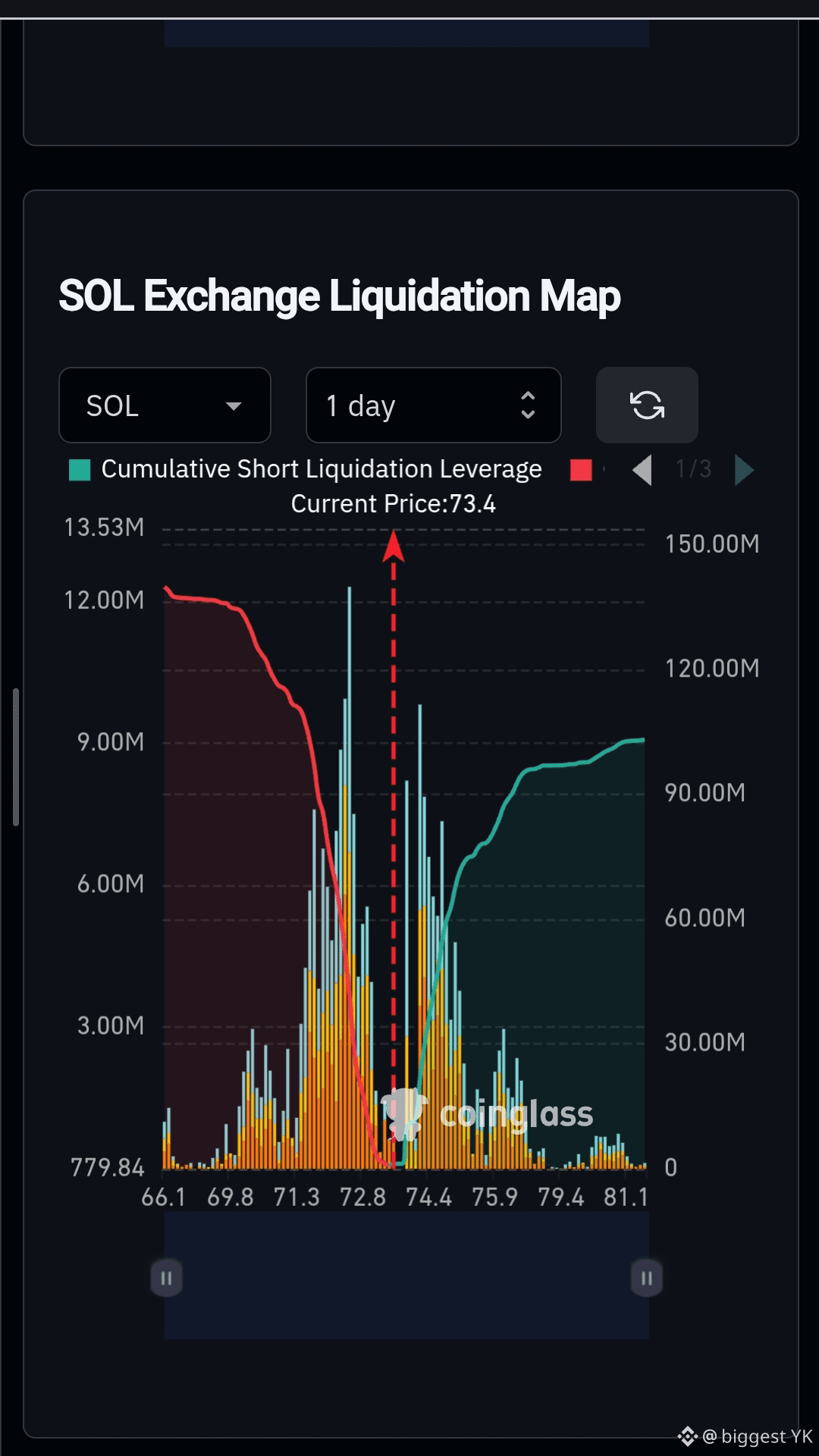Click the Current Price:73.4 label
Image resolution: width=819 pixels, height=1456 pixels.
pos(393,504)
